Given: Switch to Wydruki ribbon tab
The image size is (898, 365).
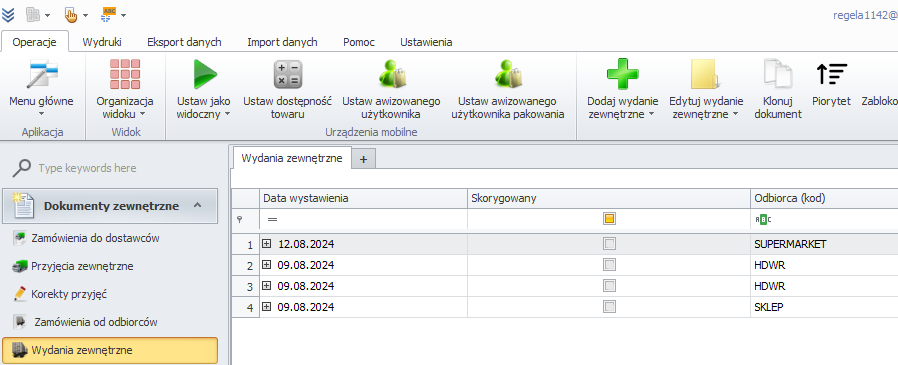Looking at the screenshot, I should (102, 42).
